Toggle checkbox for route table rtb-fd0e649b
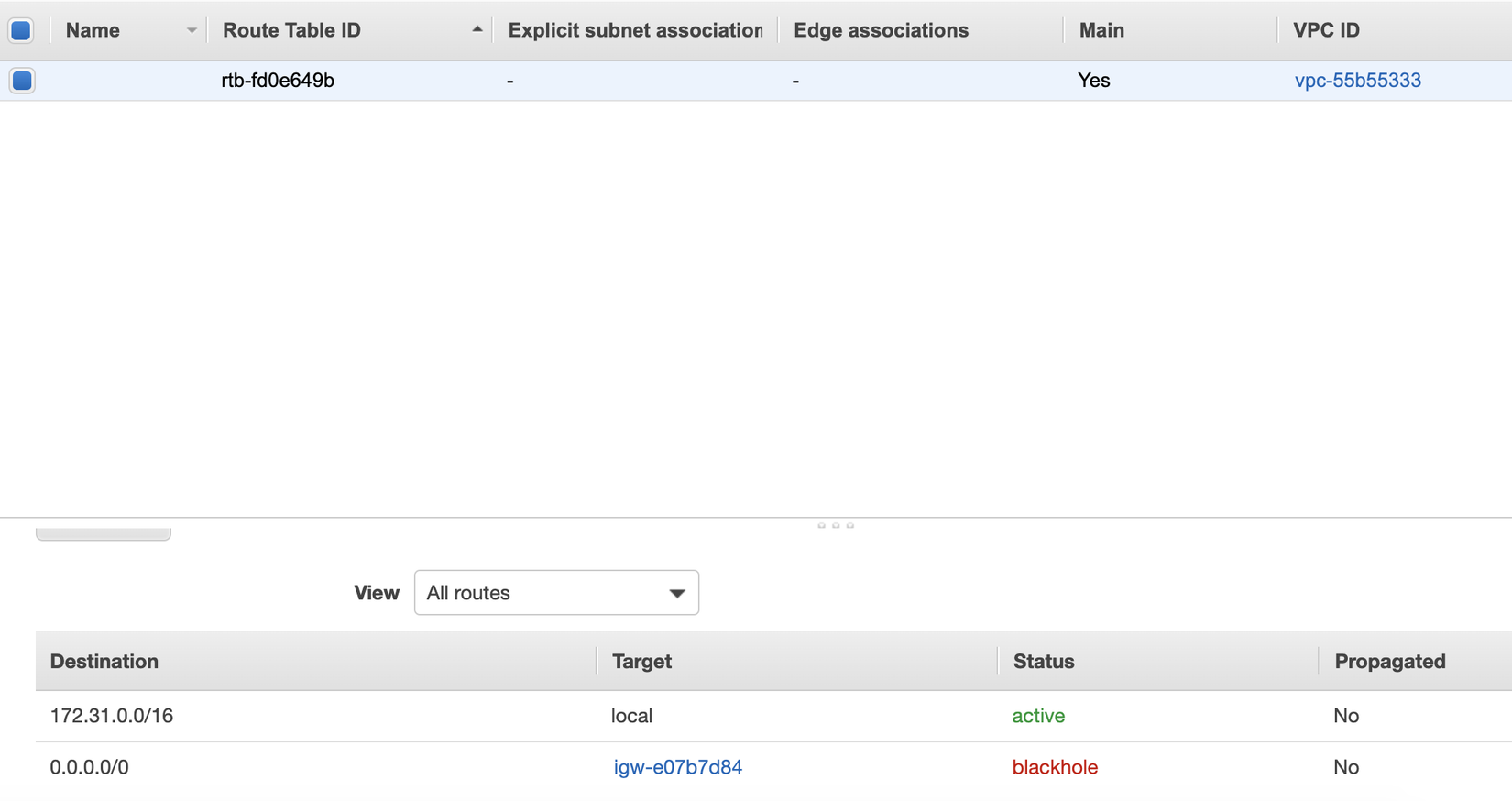 click(22, 81)
